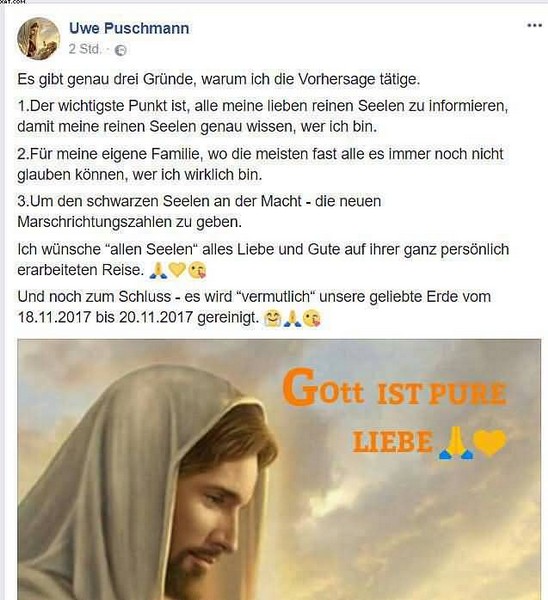
Task: Click the praying hands emoji after 'gereinigt.'
Action: tap(292, 318)
